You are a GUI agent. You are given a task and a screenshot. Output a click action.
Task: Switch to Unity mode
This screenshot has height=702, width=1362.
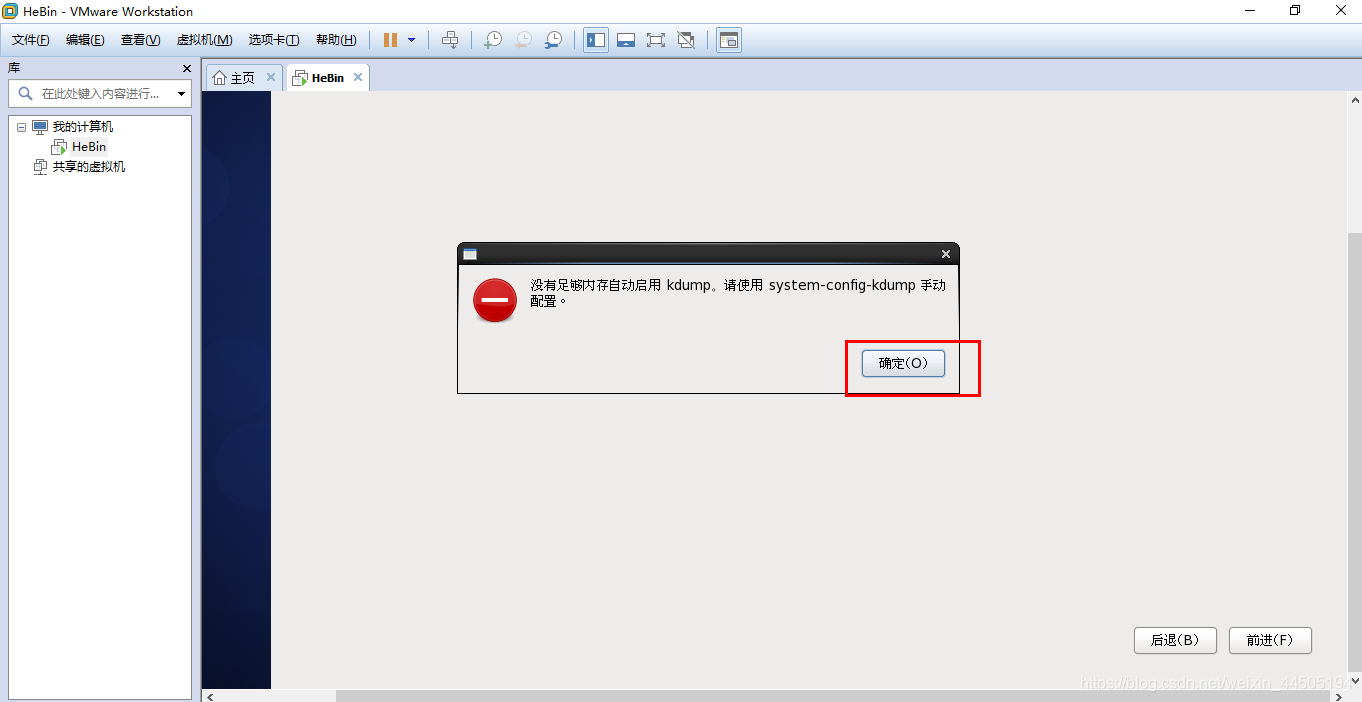coord(686,40)
